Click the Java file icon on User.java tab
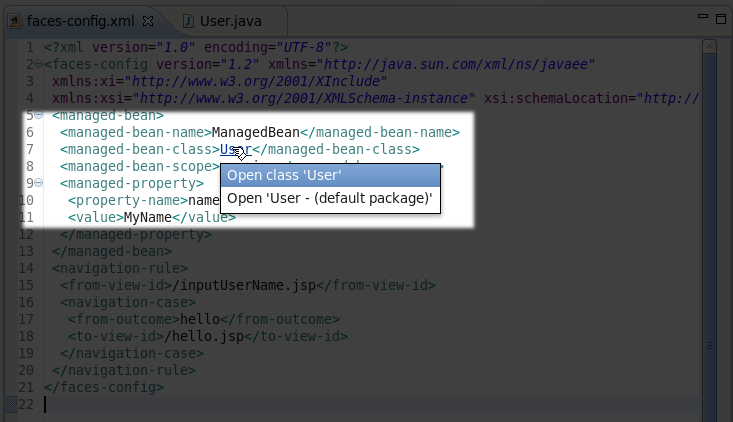 click(x=188, y=20)
